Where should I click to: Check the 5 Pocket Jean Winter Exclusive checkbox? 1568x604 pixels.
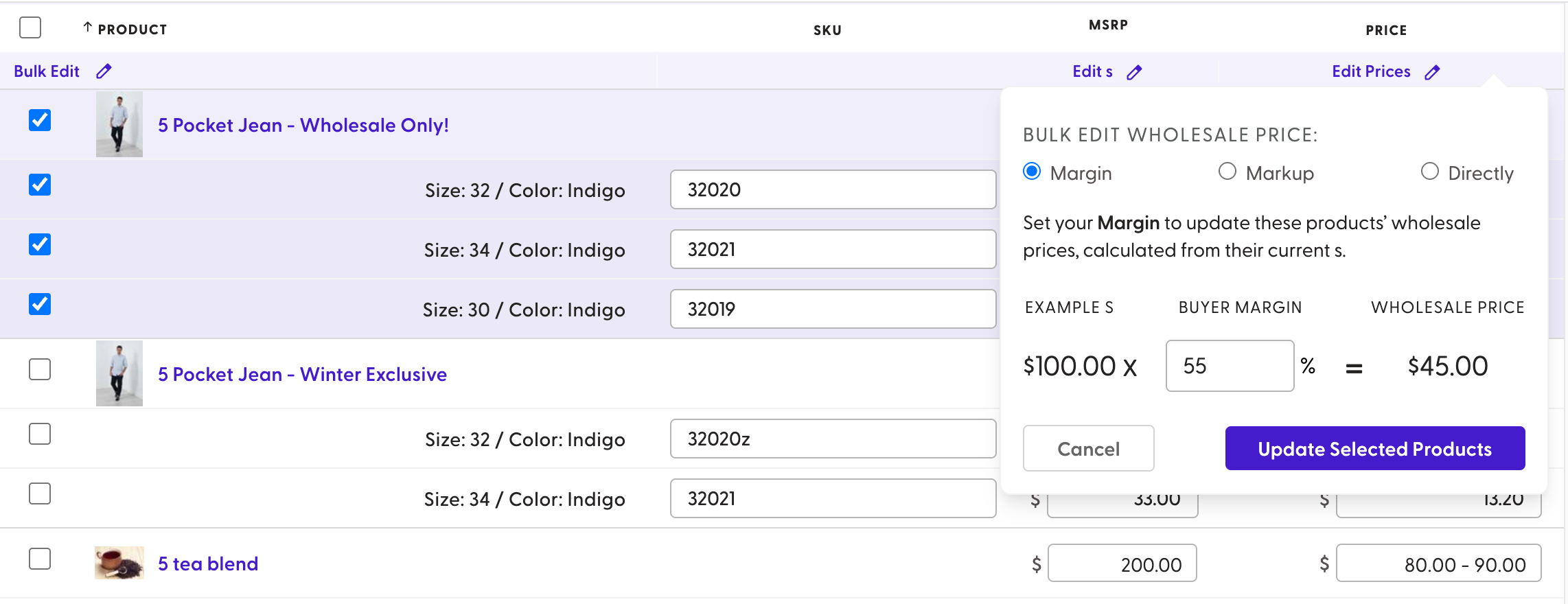(40, 369)
